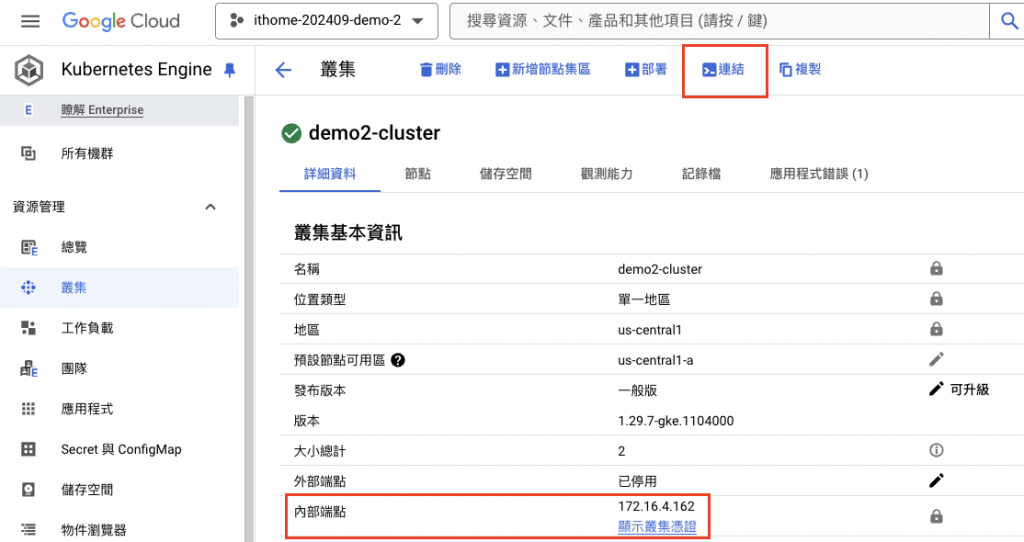Image resolution: width=1024 pixels, height=542 pixels.
Task: Click info icon in 大小總計 row
Action: (936, 450)
